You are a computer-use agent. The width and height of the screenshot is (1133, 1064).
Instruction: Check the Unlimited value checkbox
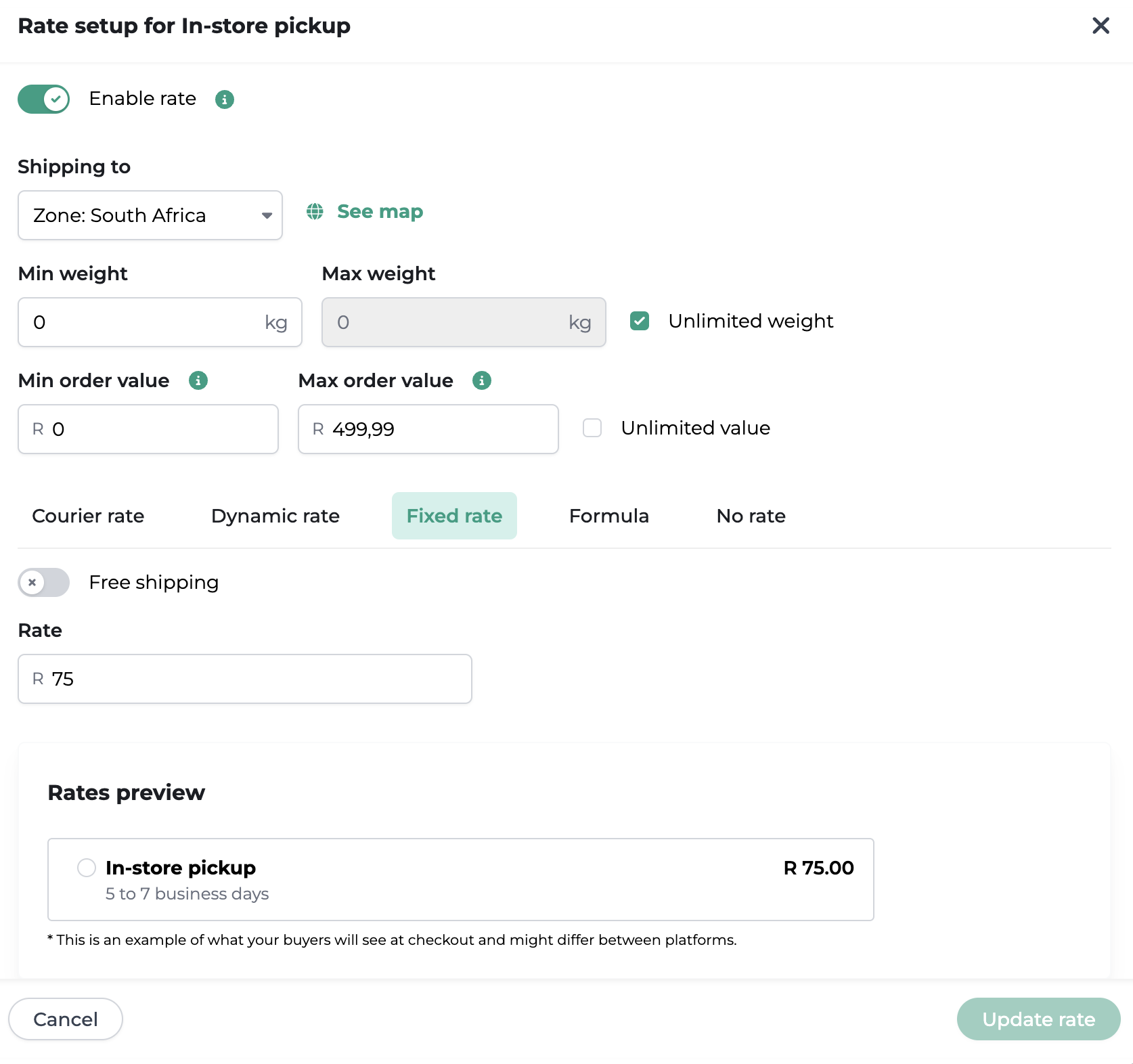(592, 428)
